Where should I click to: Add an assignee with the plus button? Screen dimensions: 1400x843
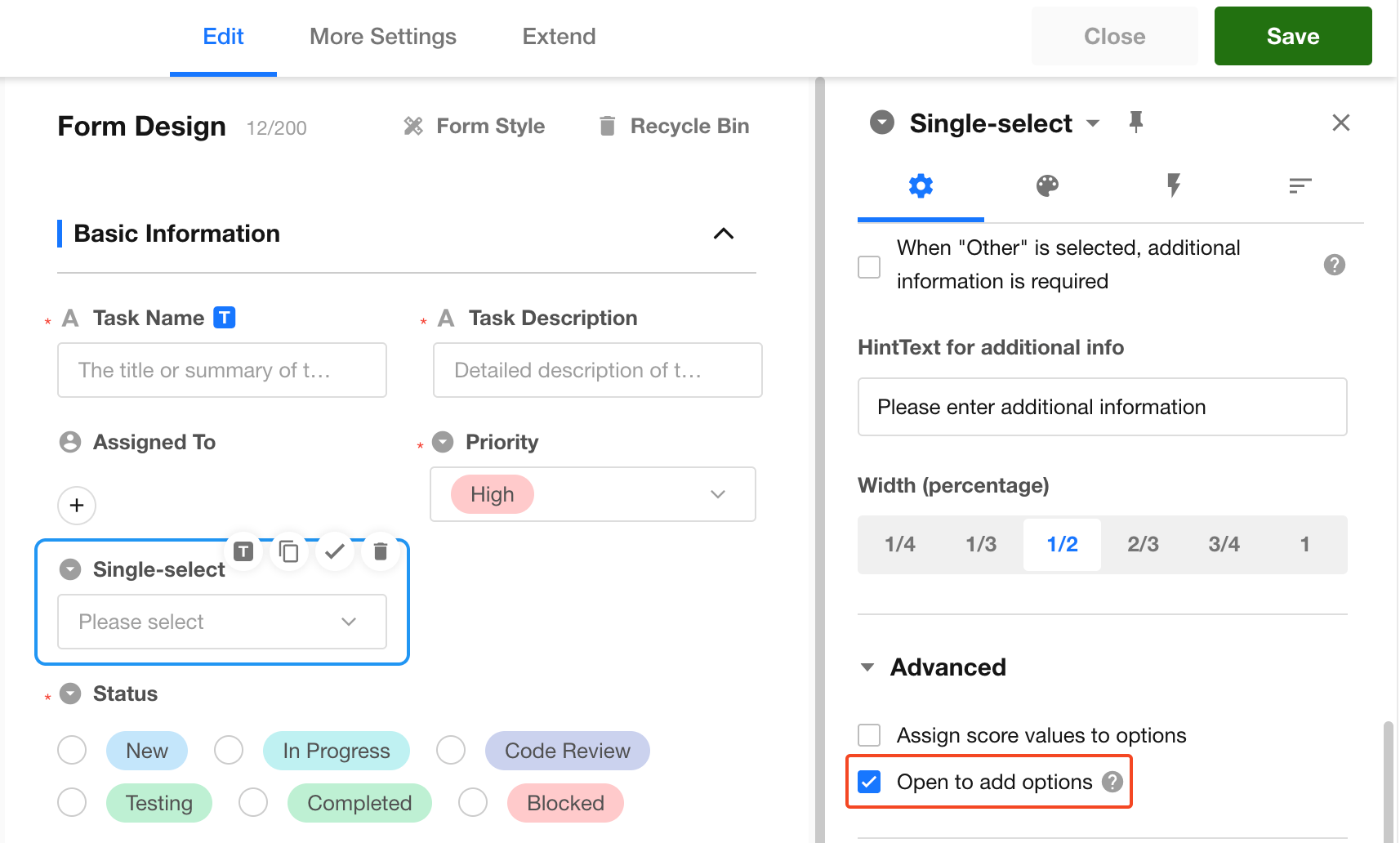pyautogui.click(x=77, y=506)
